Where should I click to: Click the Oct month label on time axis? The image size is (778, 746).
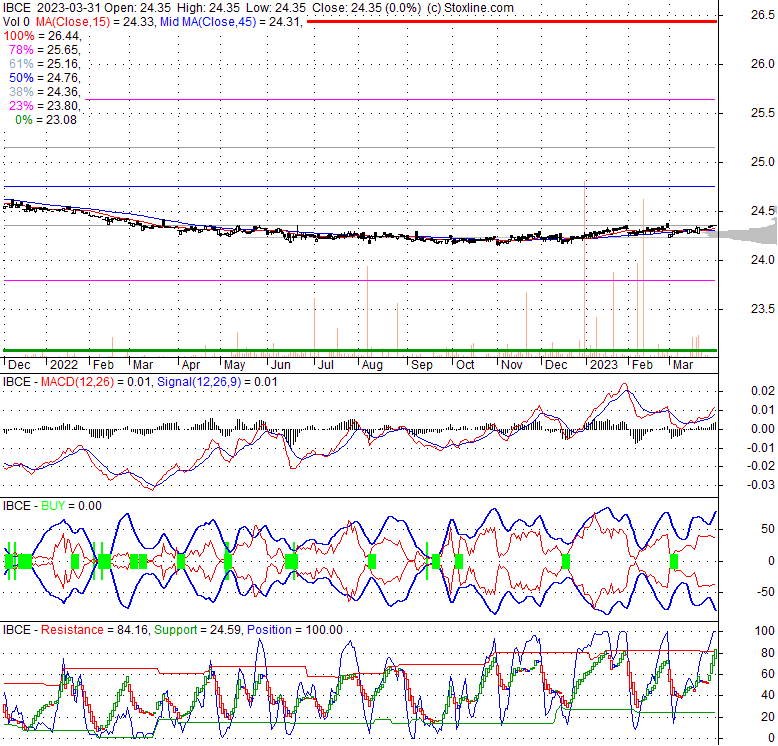(x=465, y=365)
